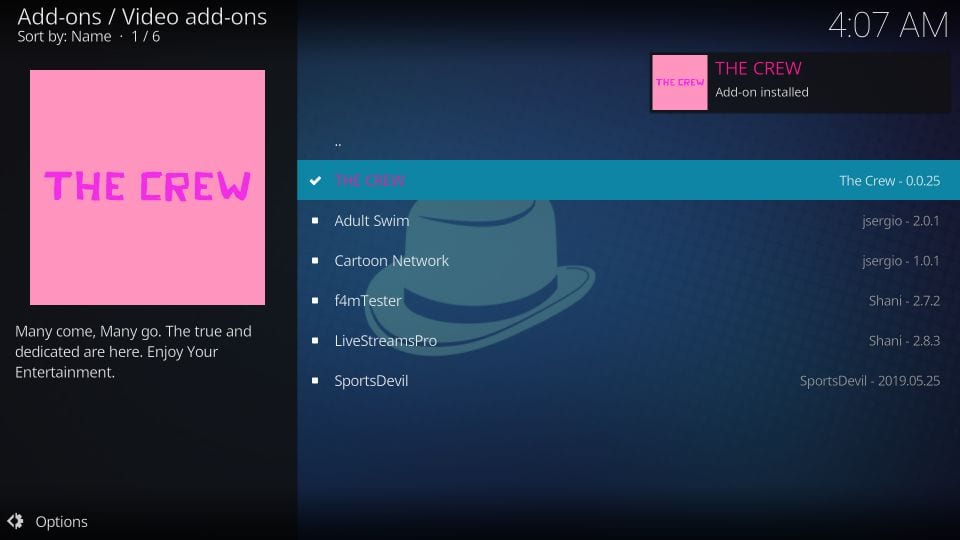Click the bullet icon beside Cartoon Network
The width and height of the screenshot is (960, 540).
point(315,260)
